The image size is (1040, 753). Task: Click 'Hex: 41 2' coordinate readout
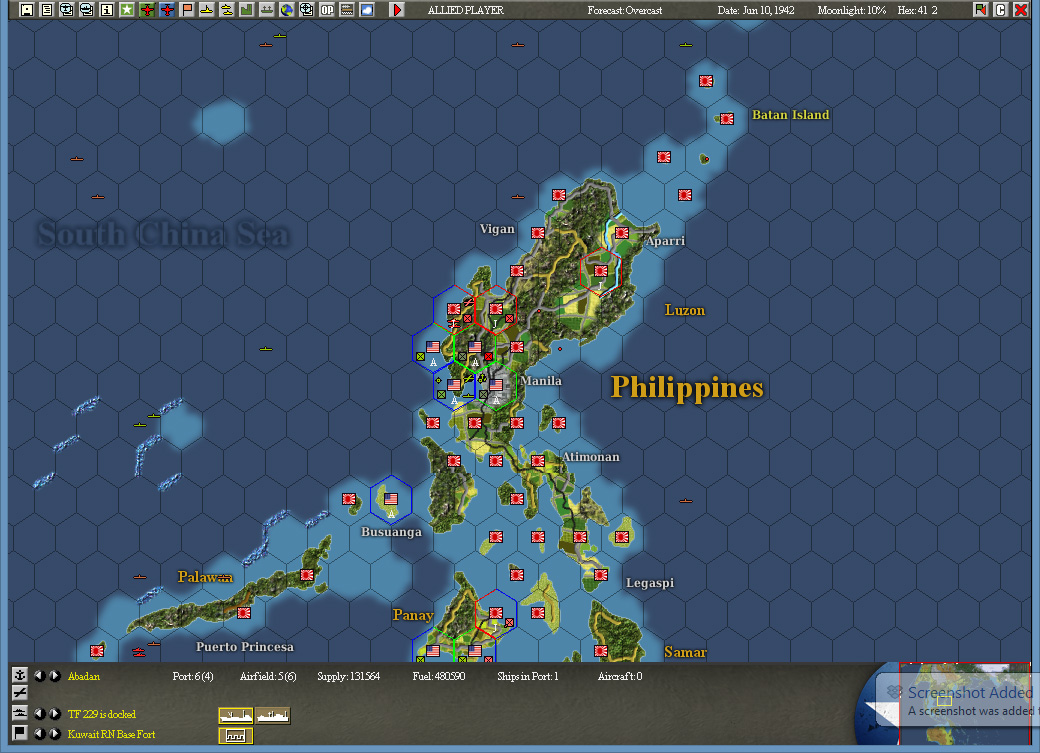pyautogui.click(x=917, y=10)
